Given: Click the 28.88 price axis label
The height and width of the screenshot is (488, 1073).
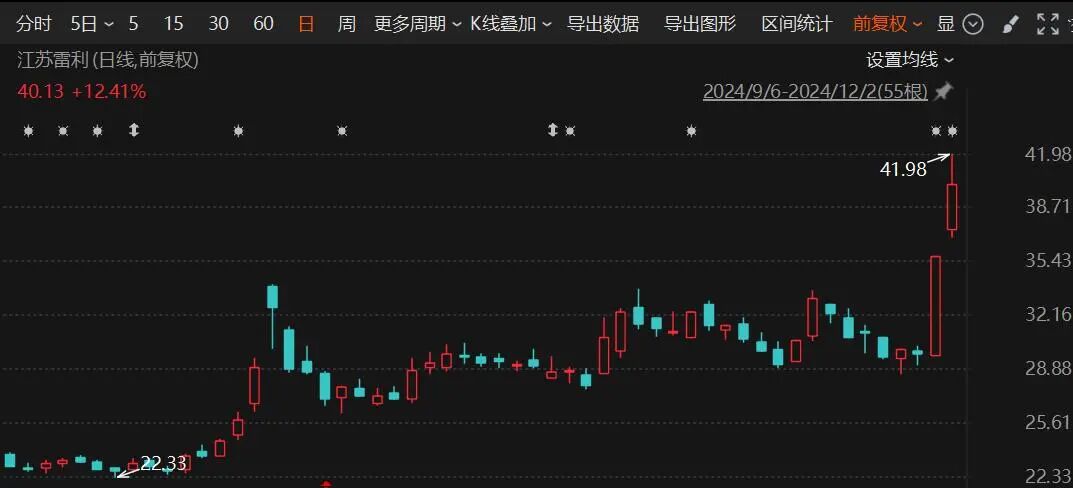Looking at the screenshot, I should (x=1048, y=368).
